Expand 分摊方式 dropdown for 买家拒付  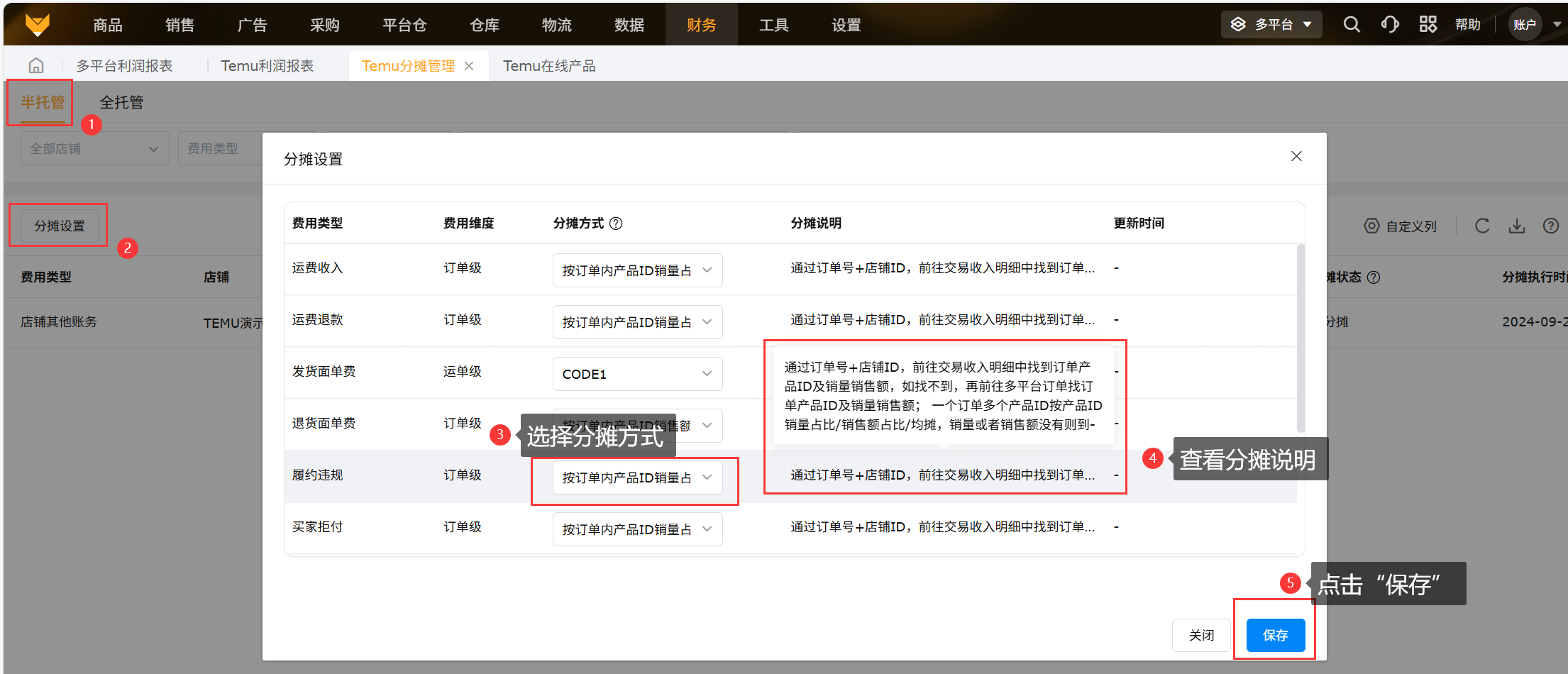click(x=637, y=529)
